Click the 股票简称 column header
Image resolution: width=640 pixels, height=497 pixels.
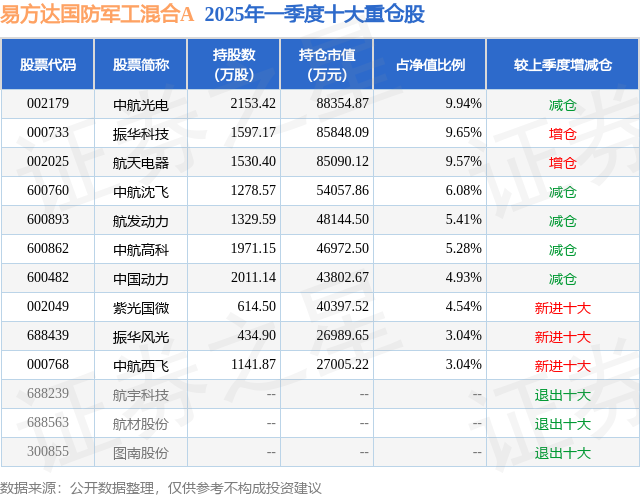[141, 64]
